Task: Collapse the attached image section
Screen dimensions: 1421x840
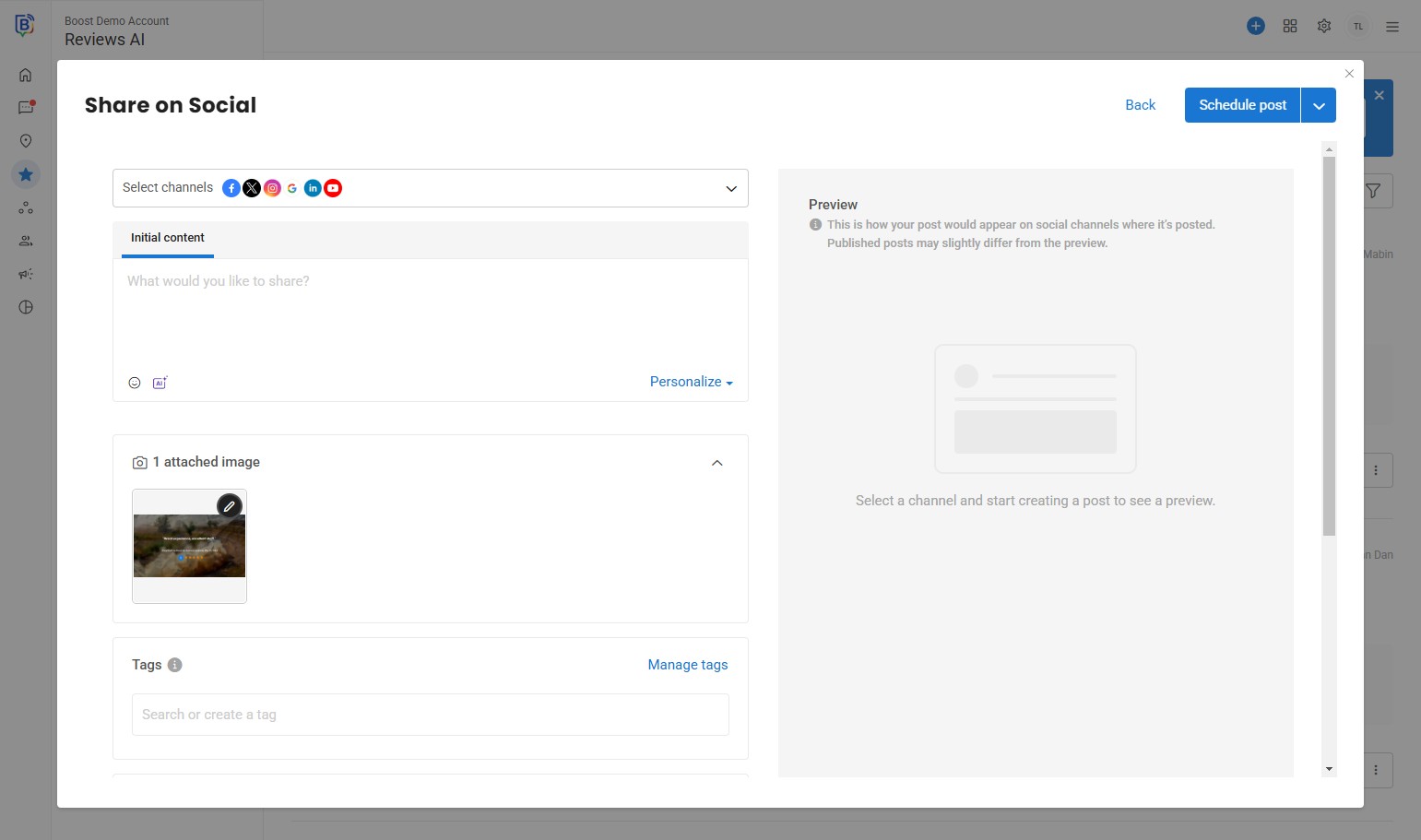Action: pos(716,463)
